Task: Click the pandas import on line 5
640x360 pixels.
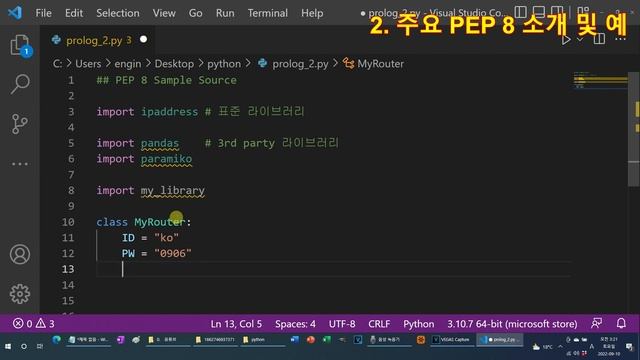Action: coord(160,143)
